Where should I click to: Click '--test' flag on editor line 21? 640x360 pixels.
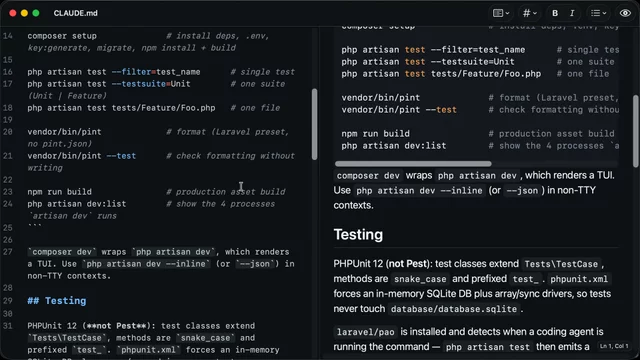121,156
